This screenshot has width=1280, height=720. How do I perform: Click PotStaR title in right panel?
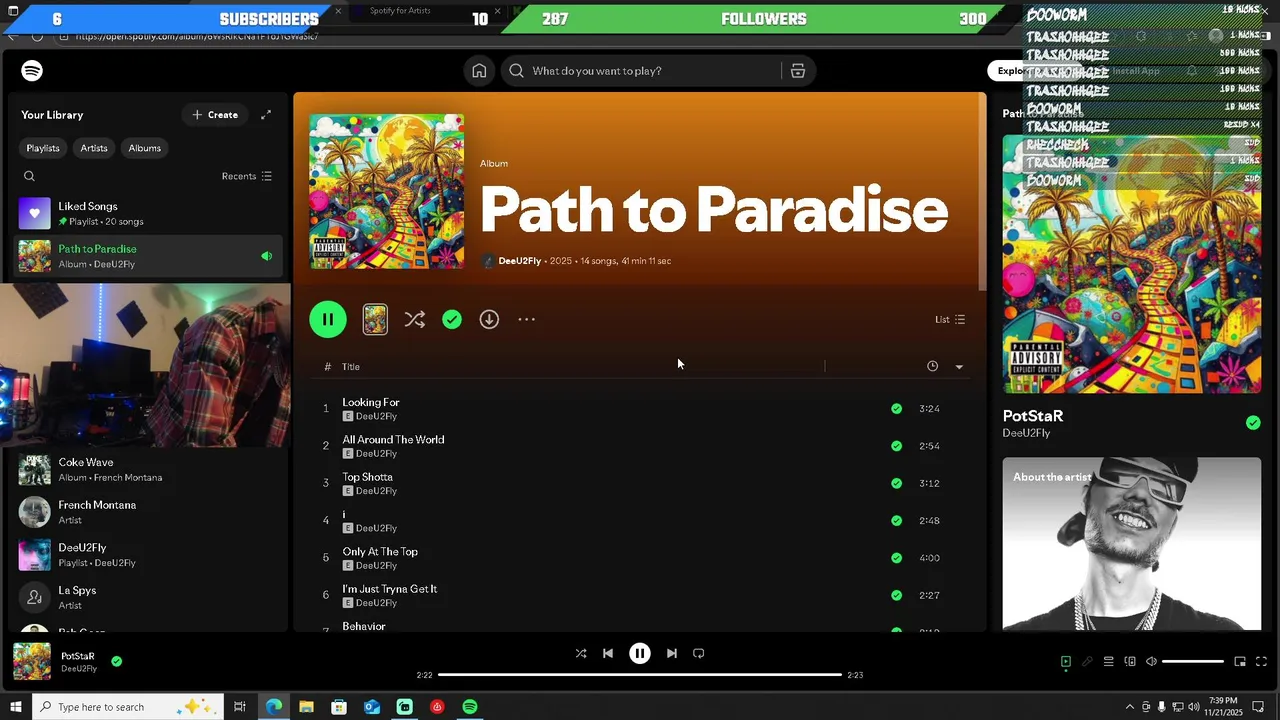tap(1033, 415)
